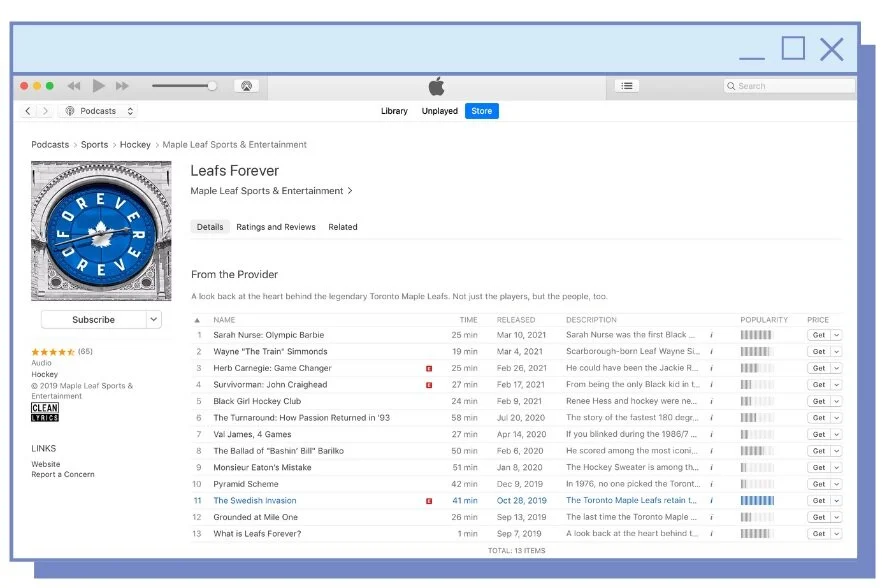Open info icon for Wayne Simmonds episode
Image resolution: width=882 pixels, height=588 pixels.
712,351
